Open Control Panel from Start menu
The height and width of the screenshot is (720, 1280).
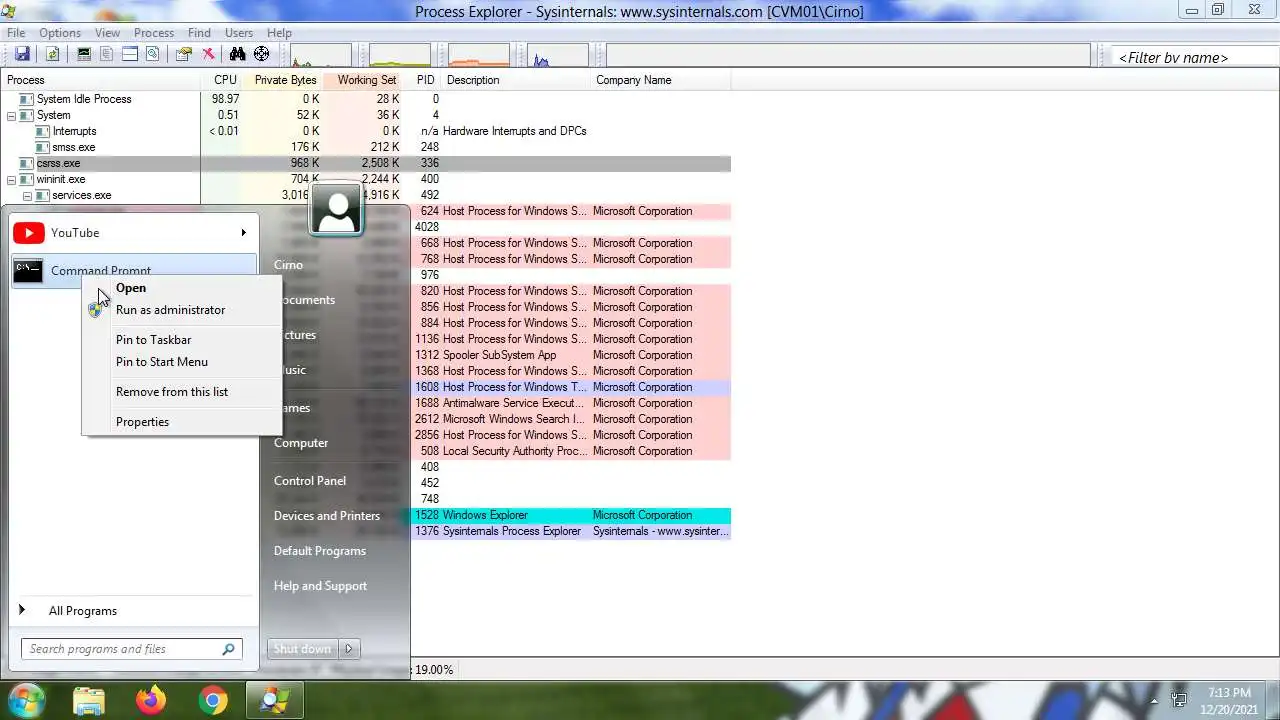310,481
